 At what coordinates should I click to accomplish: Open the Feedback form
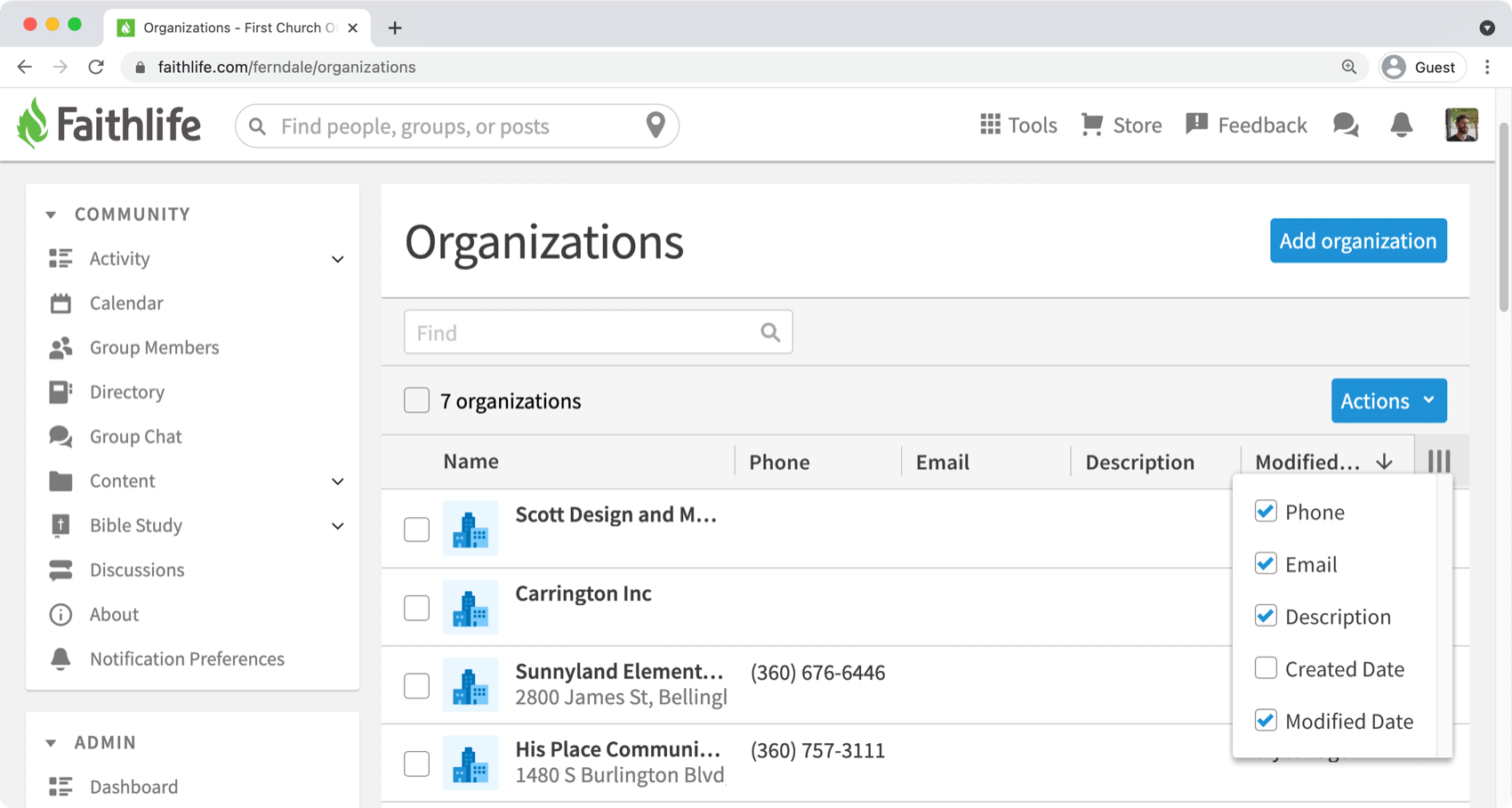pyautogui.click(x=1246, y=125)
